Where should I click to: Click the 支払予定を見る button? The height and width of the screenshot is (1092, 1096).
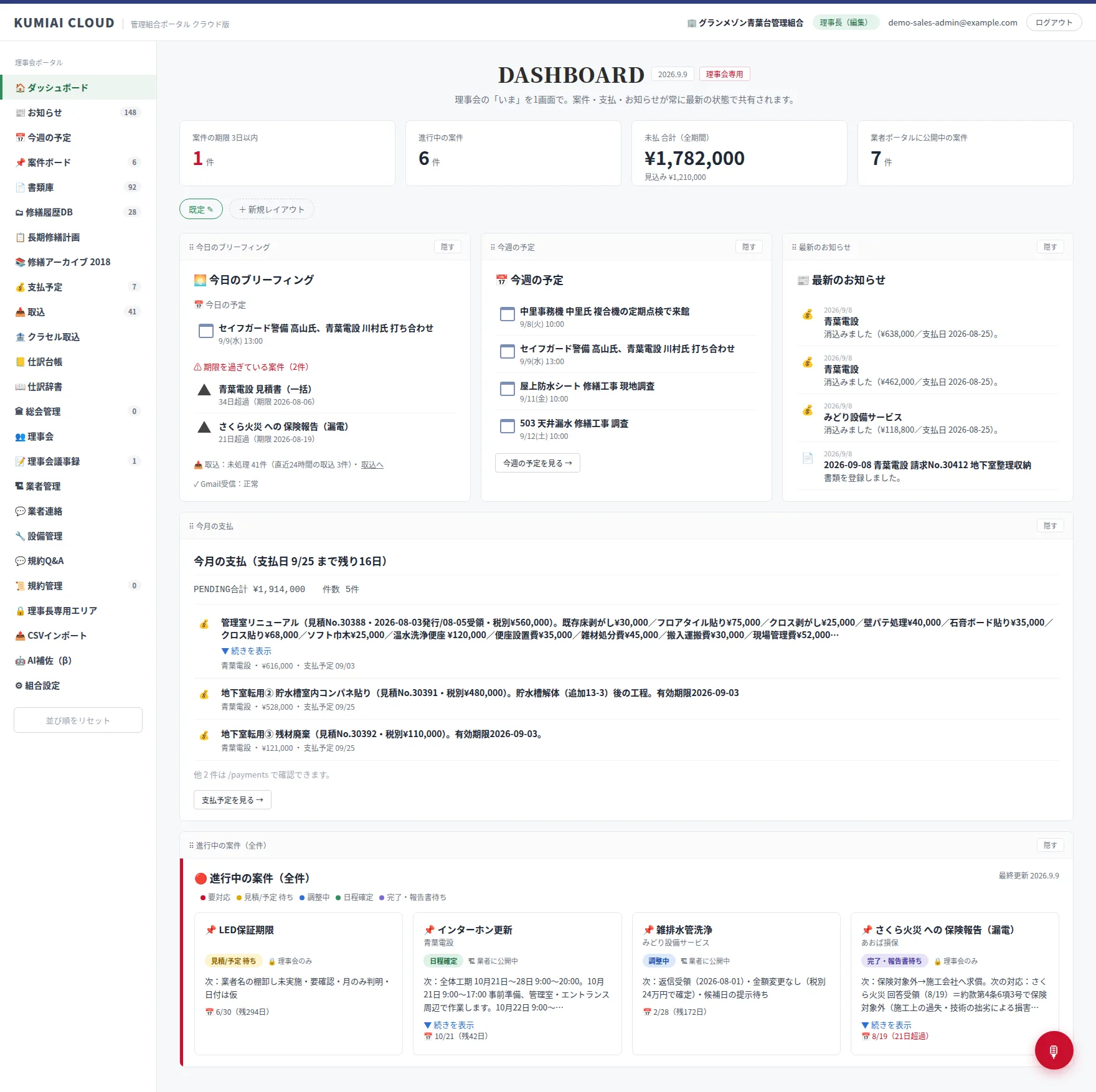point(232,800)
